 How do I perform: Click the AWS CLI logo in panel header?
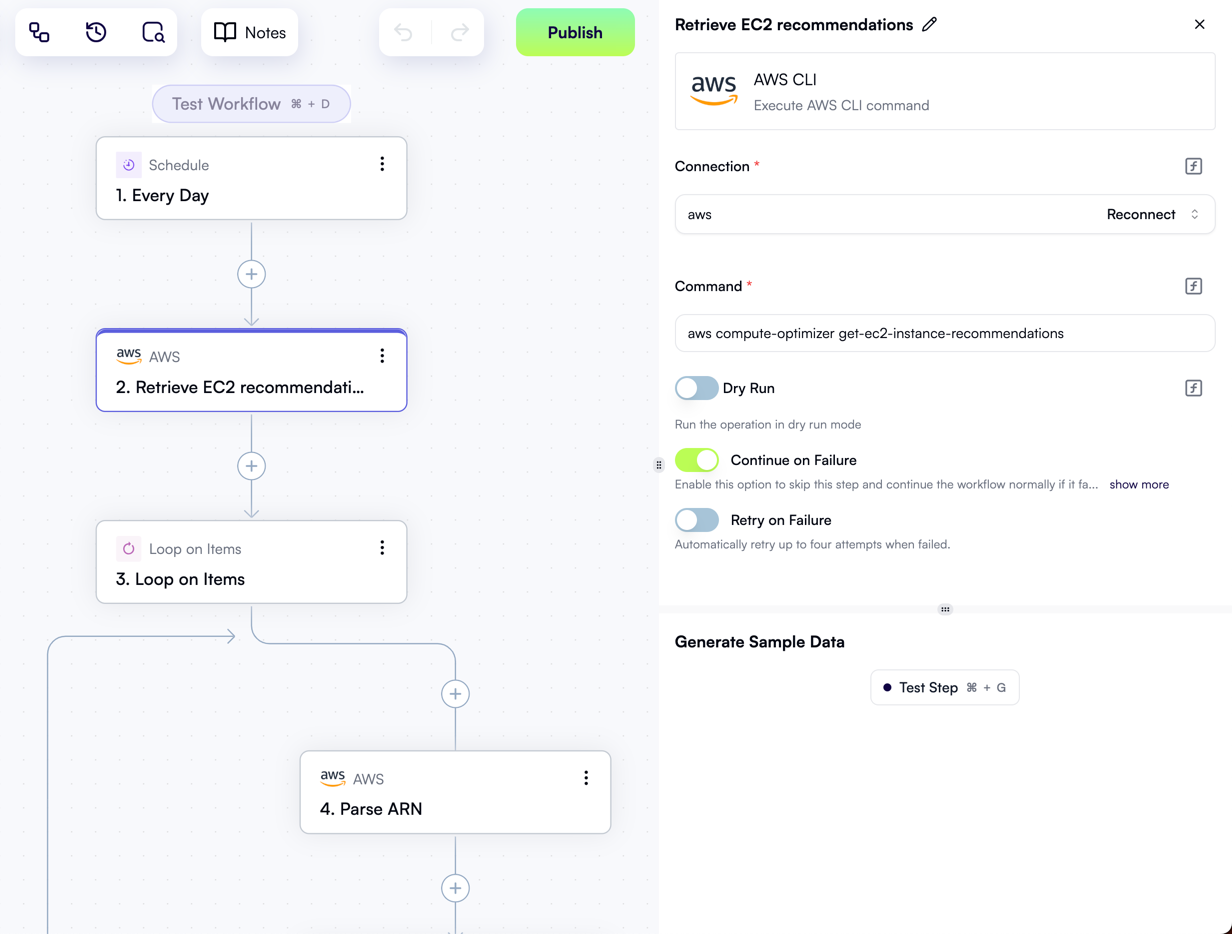tap(714, 91)
